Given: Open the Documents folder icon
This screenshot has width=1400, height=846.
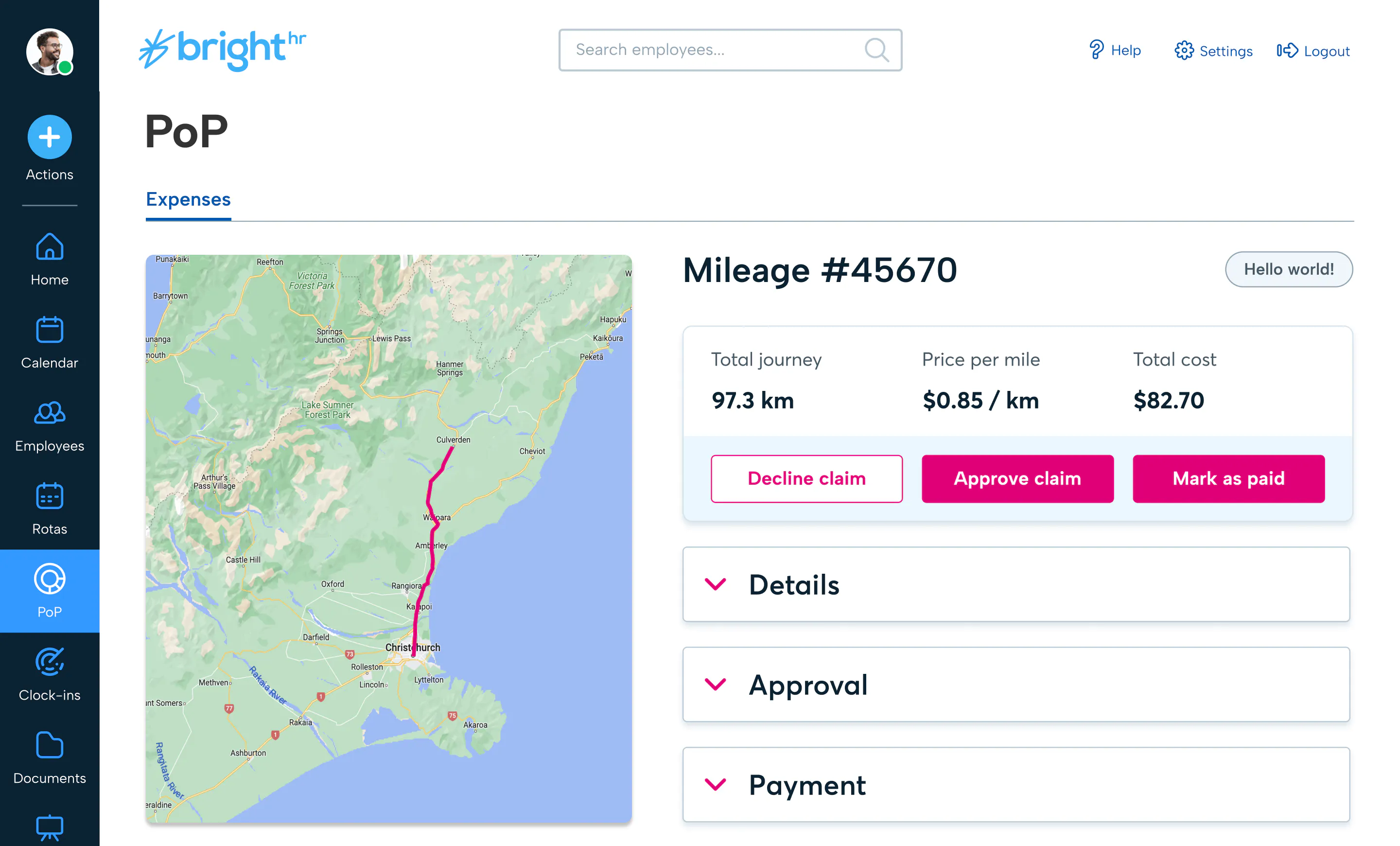Looking at the screenshot, I should [x=50, y=745].
